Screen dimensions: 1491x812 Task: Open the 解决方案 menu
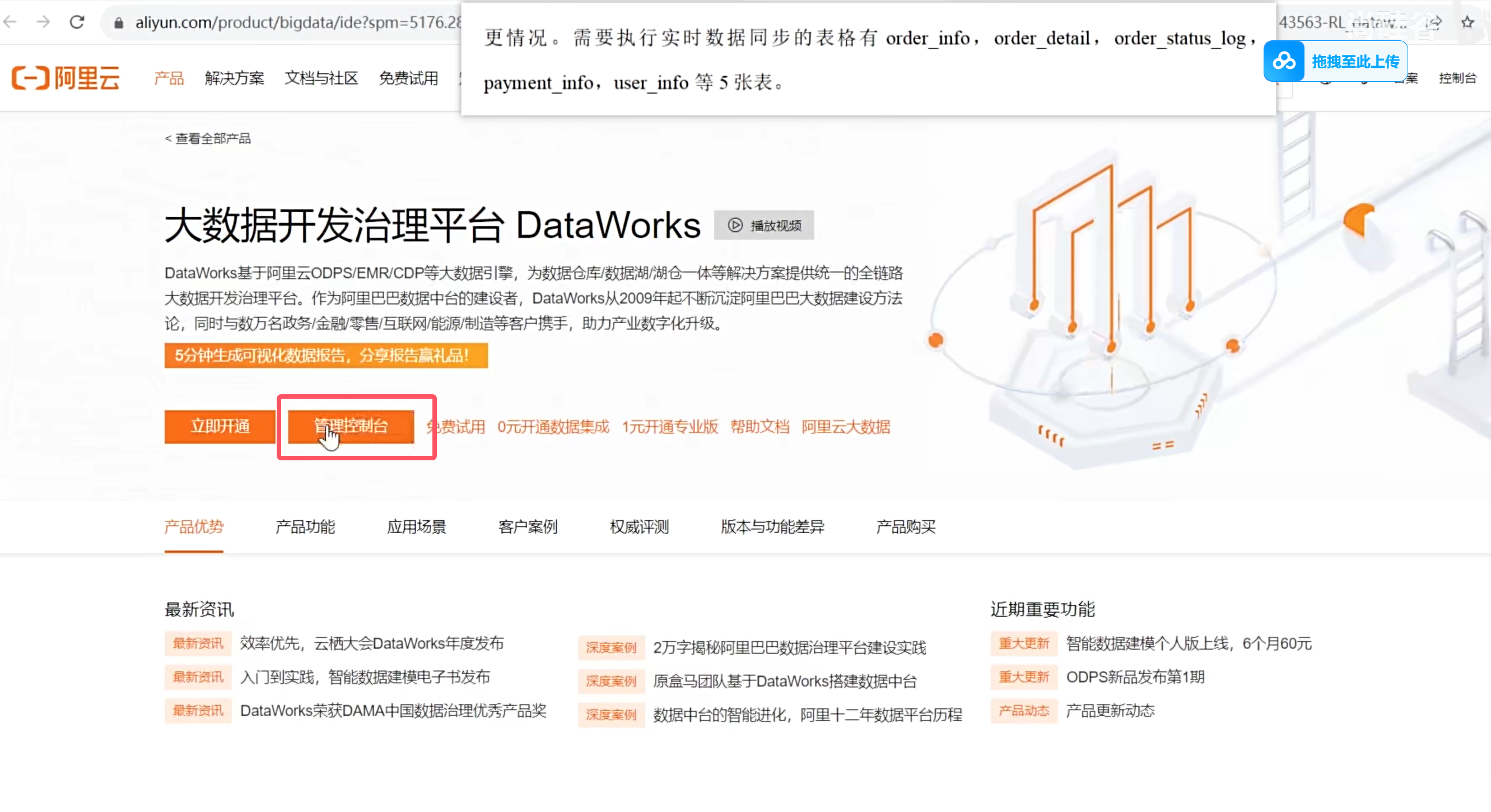point(234,78)
